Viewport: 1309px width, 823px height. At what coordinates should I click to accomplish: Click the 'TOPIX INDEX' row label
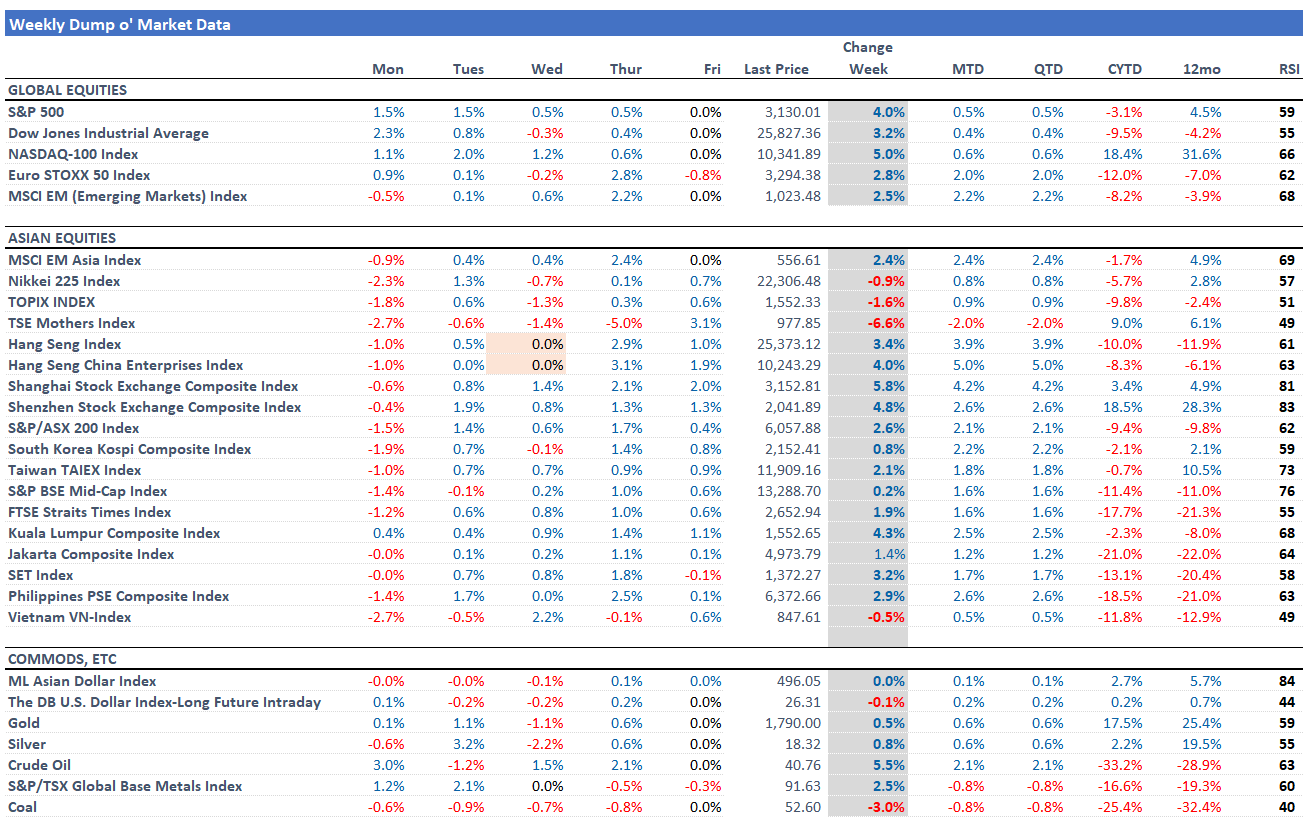point(52,302)
